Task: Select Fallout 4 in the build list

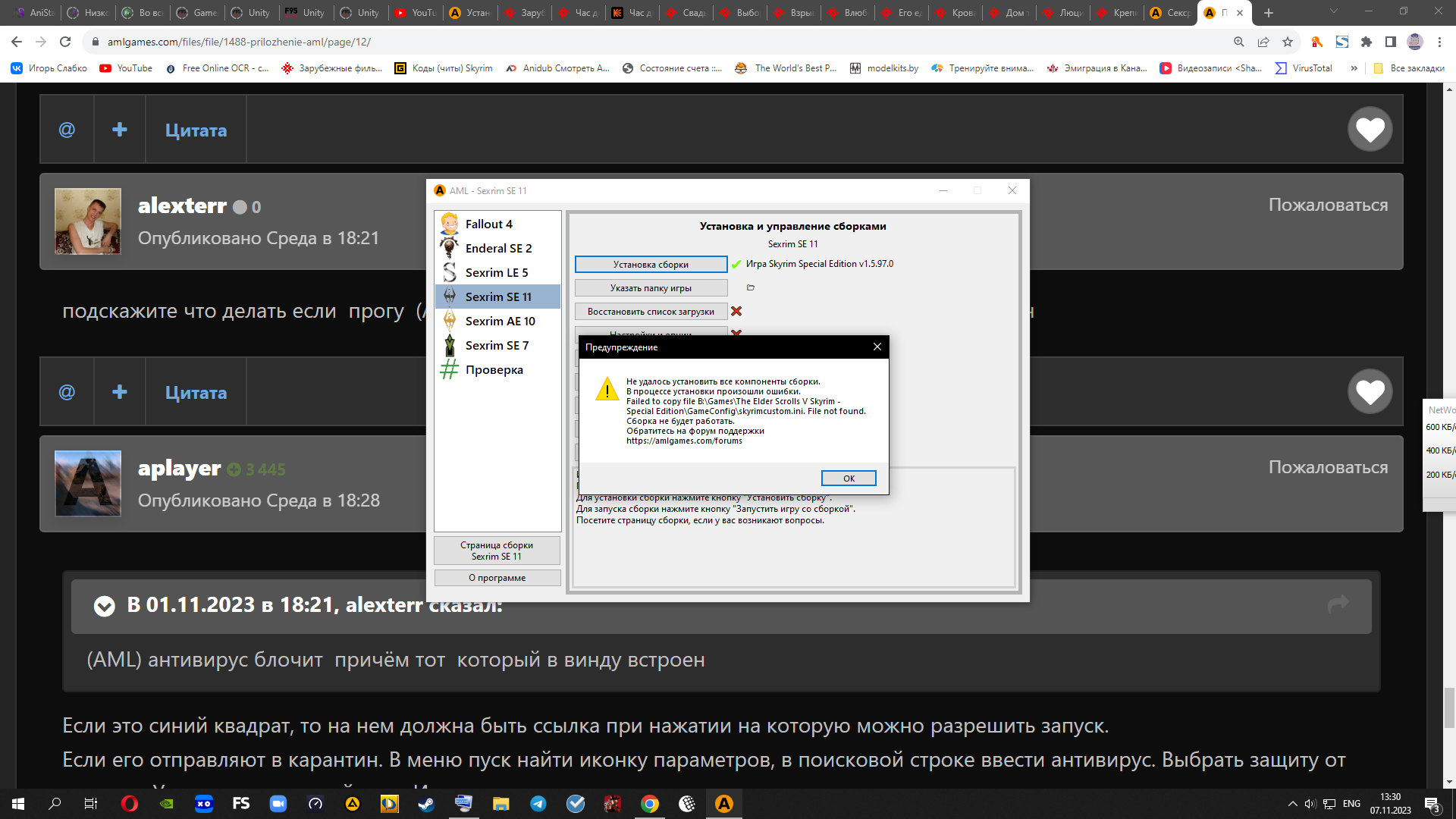Action: tap(488, 224)
